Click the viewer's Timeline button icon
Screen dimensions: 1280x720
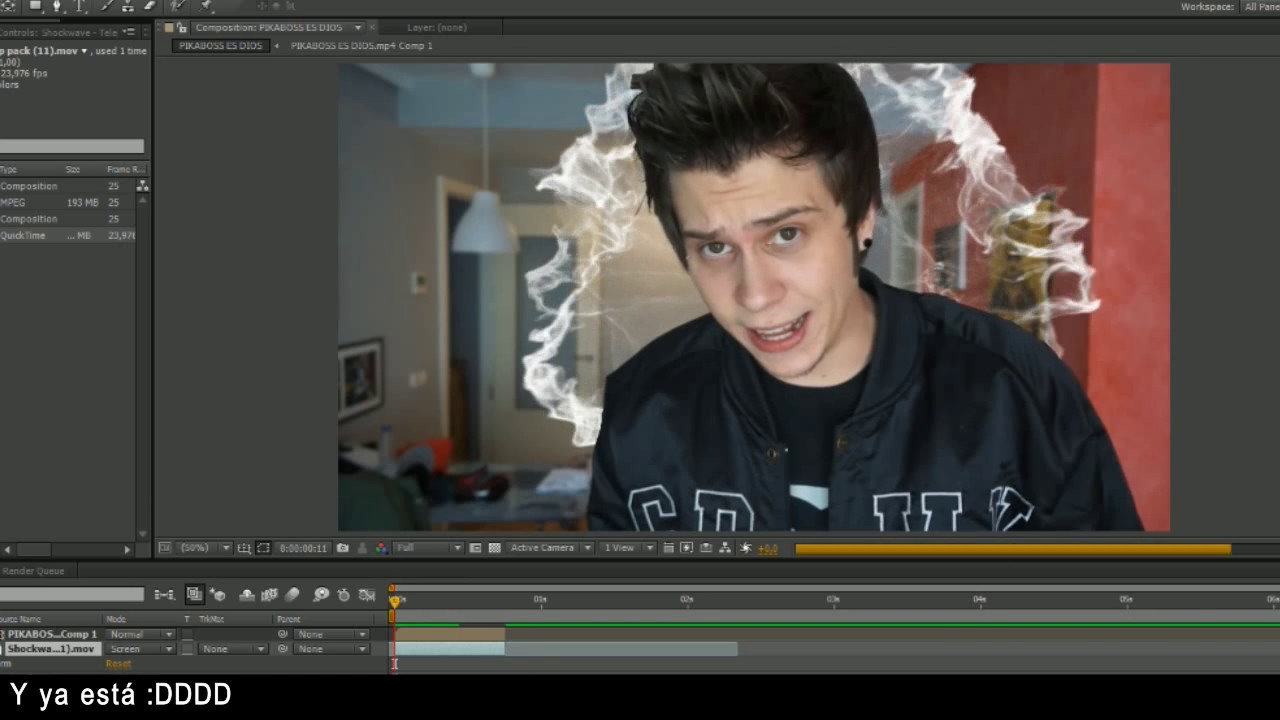[706, 548]
